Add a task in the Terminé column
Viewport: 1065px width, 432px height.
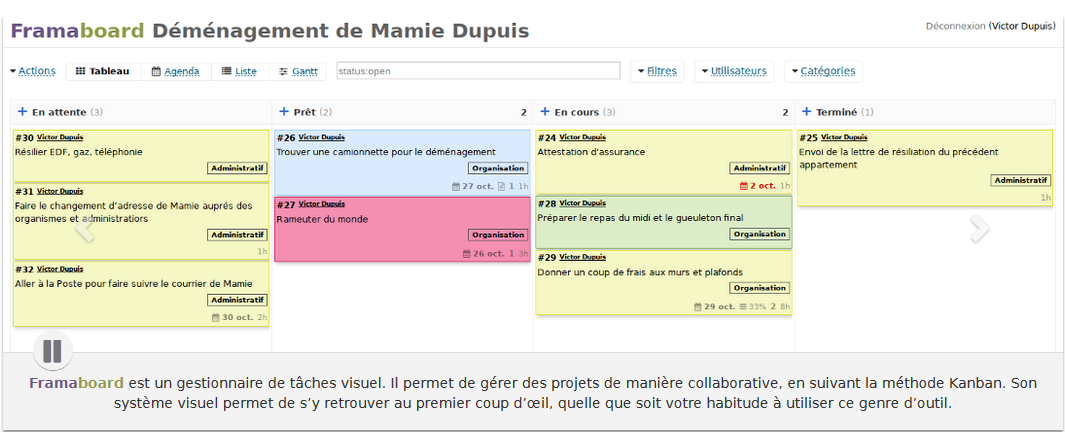coord(806,112)
